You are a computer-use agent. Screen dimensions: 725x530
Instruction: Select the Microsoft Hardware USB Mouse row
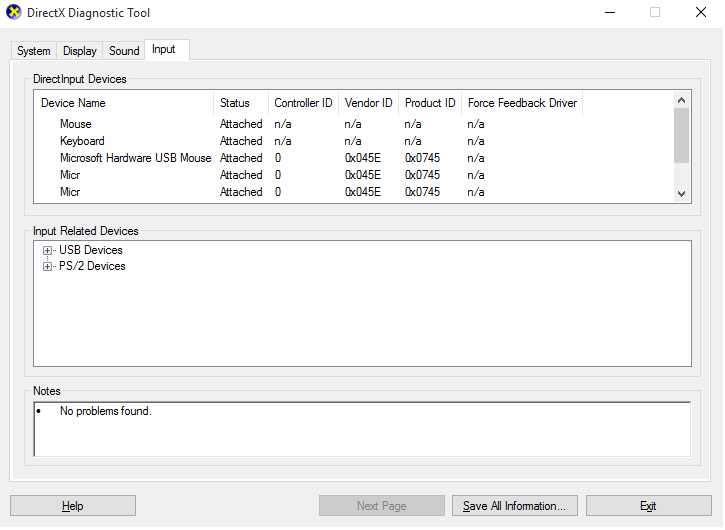pyautogui.click(x=135, y=158)
